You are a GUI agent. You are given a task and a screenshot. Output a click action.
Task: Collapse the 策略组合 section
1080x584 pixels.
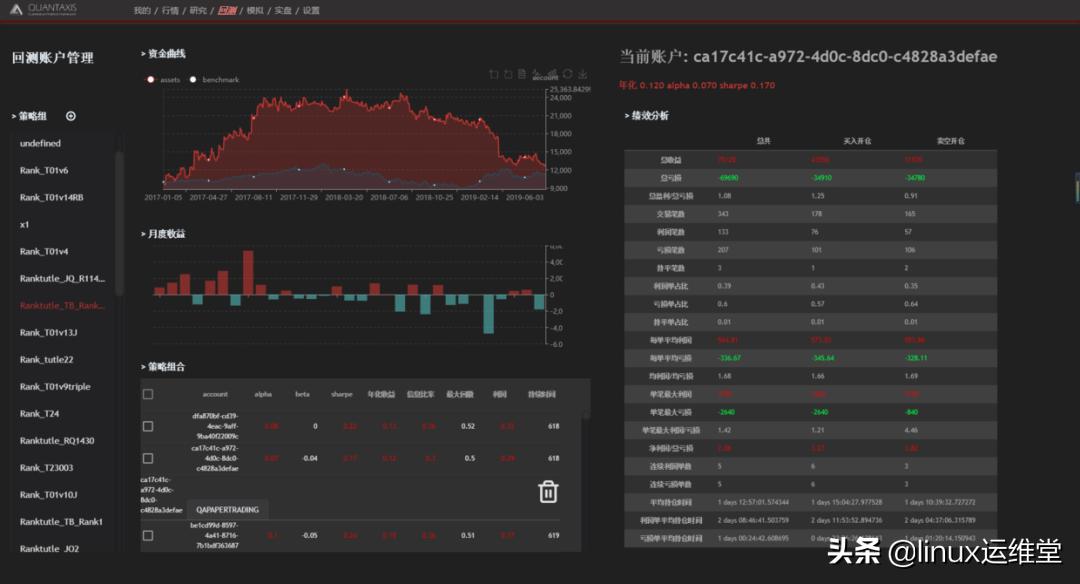(163, 366)
